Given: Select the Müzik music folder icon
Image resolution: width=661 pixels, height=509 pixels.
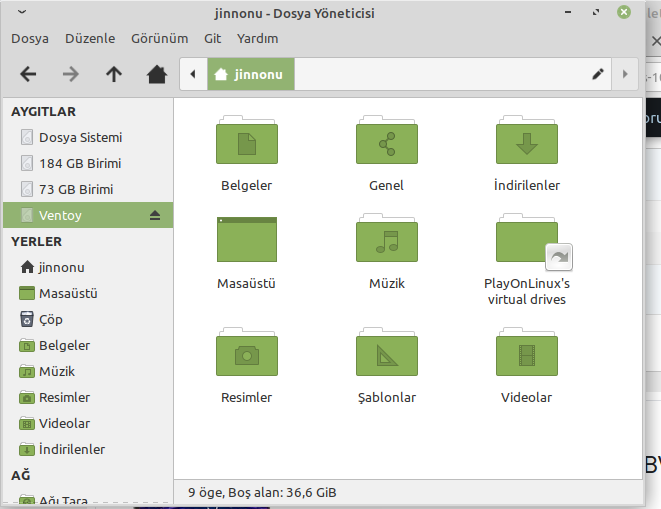Looking at the screenshot, I should tap(387, 238).
